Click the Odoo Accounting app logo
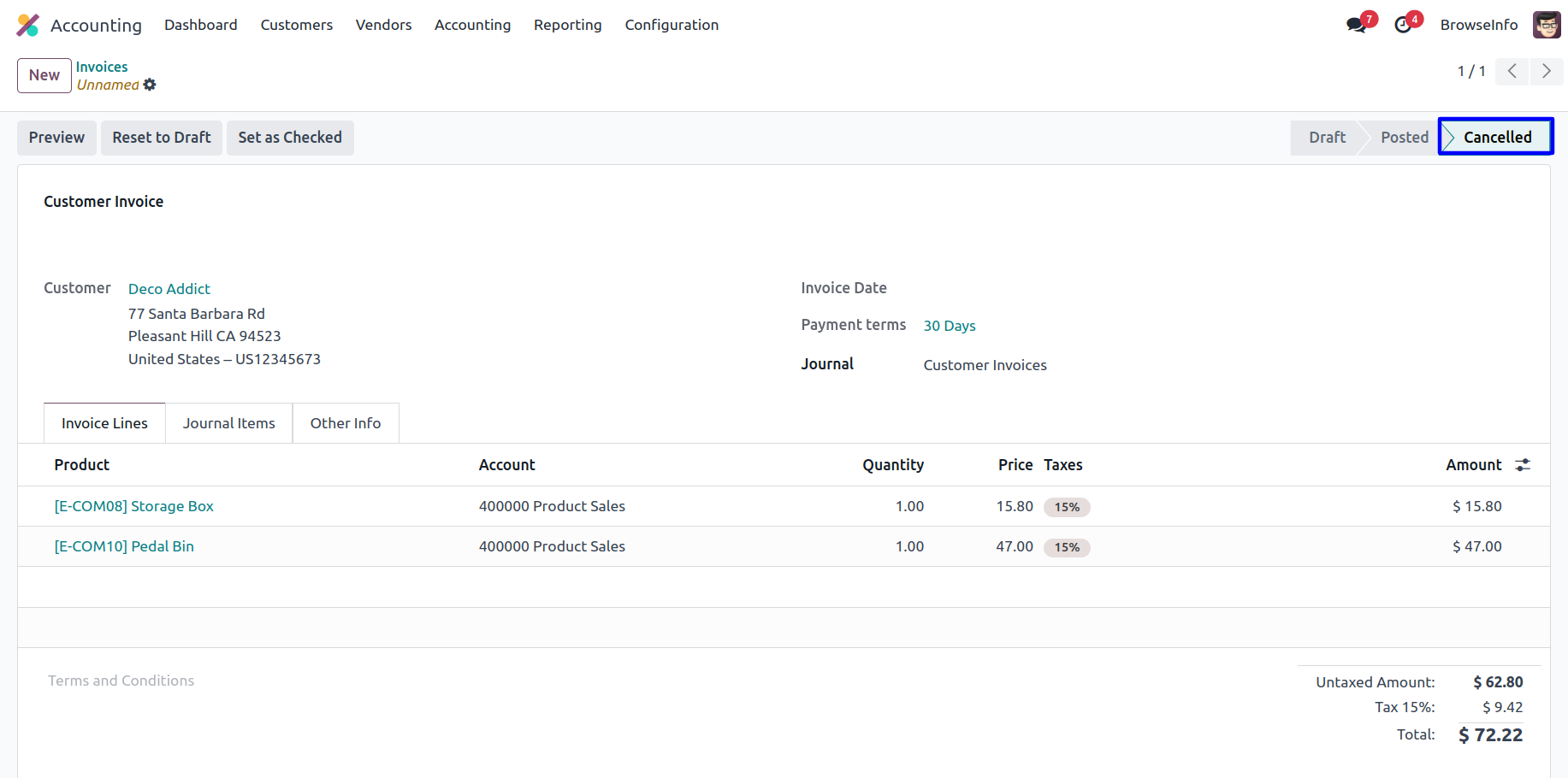This screenshot has height=778, width=1568. coord(28,26)
